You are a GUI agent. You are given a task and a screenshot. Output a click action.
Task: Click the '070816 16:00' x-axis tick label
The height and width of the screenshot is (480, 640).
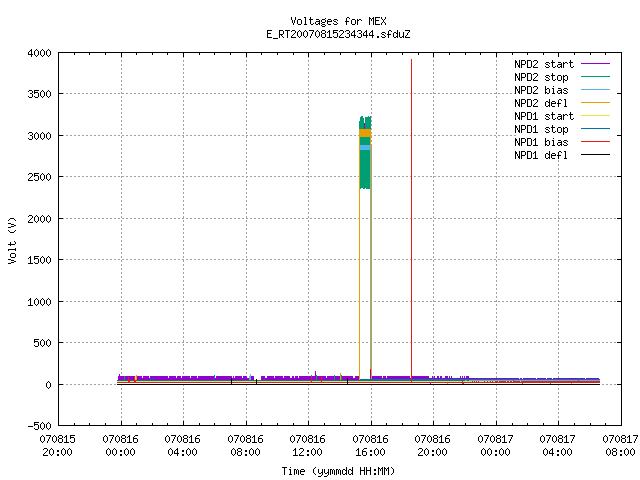tap(370, 446)
